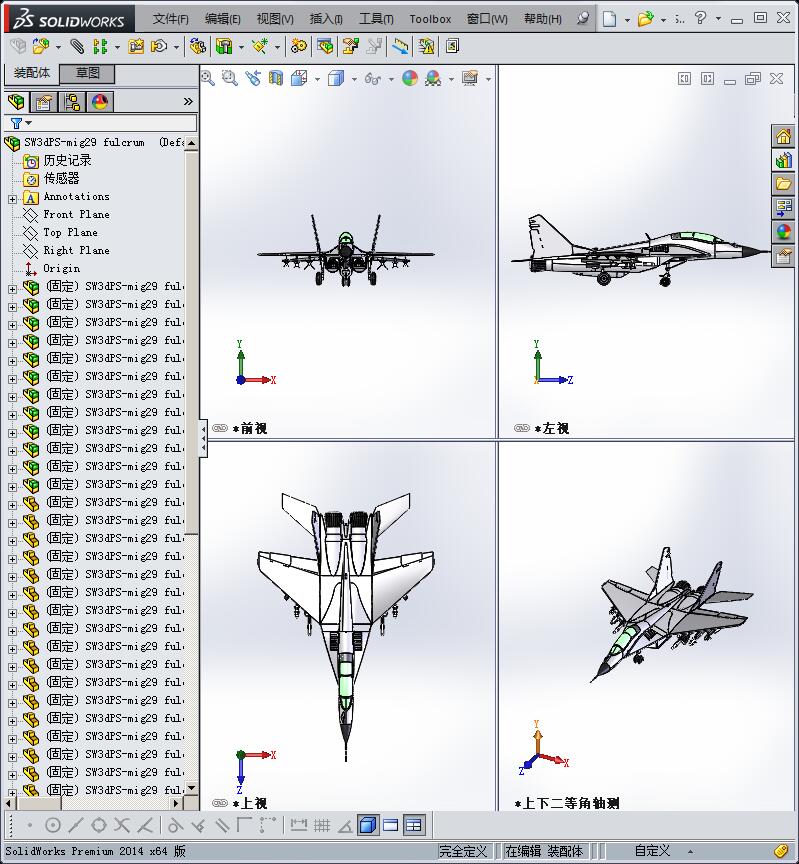Image resolution: width=799 pixels, height=864 pixels.
Task: Click the Insert Components icon
Action: tap(40, 46)
